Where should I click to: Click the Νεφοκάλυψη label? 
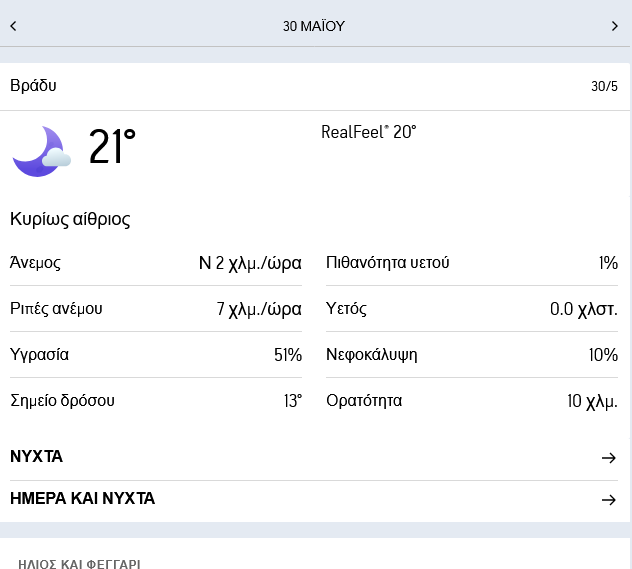coord(372,355)
